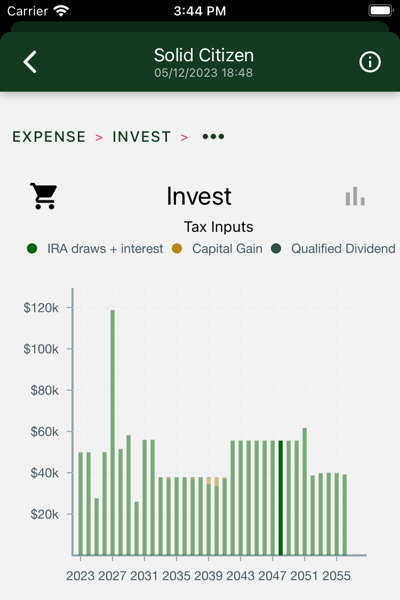Expand the three-dot breadcrumb menu
400x600 pixels.
tap(213, 137)
